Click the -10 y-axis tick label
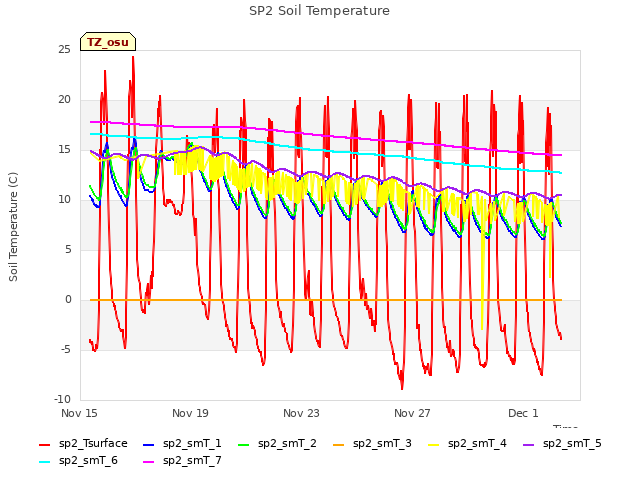The image size is (640, 480). point(62,399)
